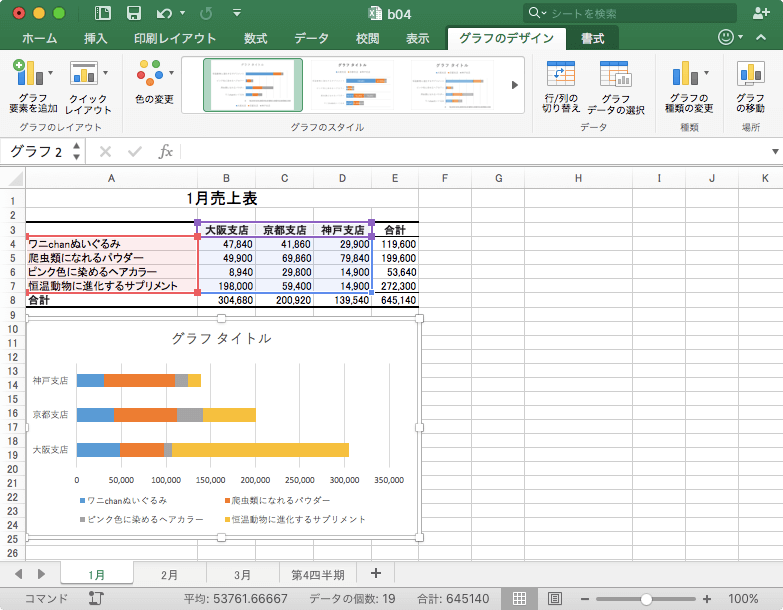Click the zoom out minus icon
Image resolution: width=783 pixels, height=610 pixels.
pos(585,599)
